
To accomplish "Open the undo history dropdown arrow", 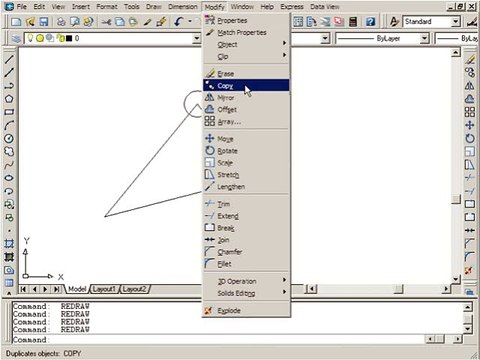I will coord(190,22).
